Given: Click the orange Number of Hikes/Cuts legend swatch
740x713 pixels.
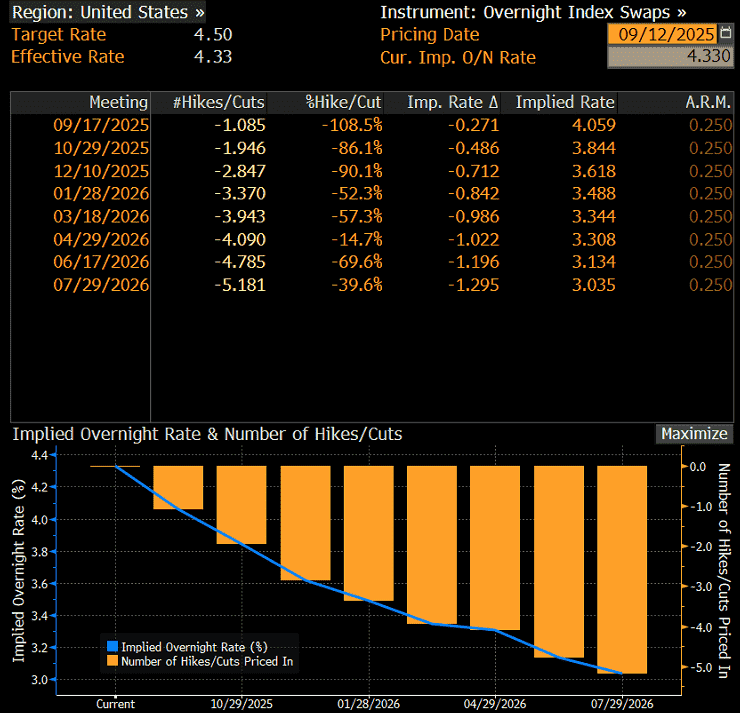Looking at the screenshot, I should point(112,661).
